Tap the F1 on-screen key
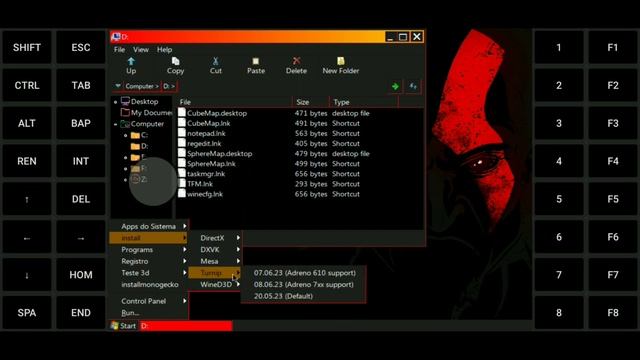 click(613, 47)
